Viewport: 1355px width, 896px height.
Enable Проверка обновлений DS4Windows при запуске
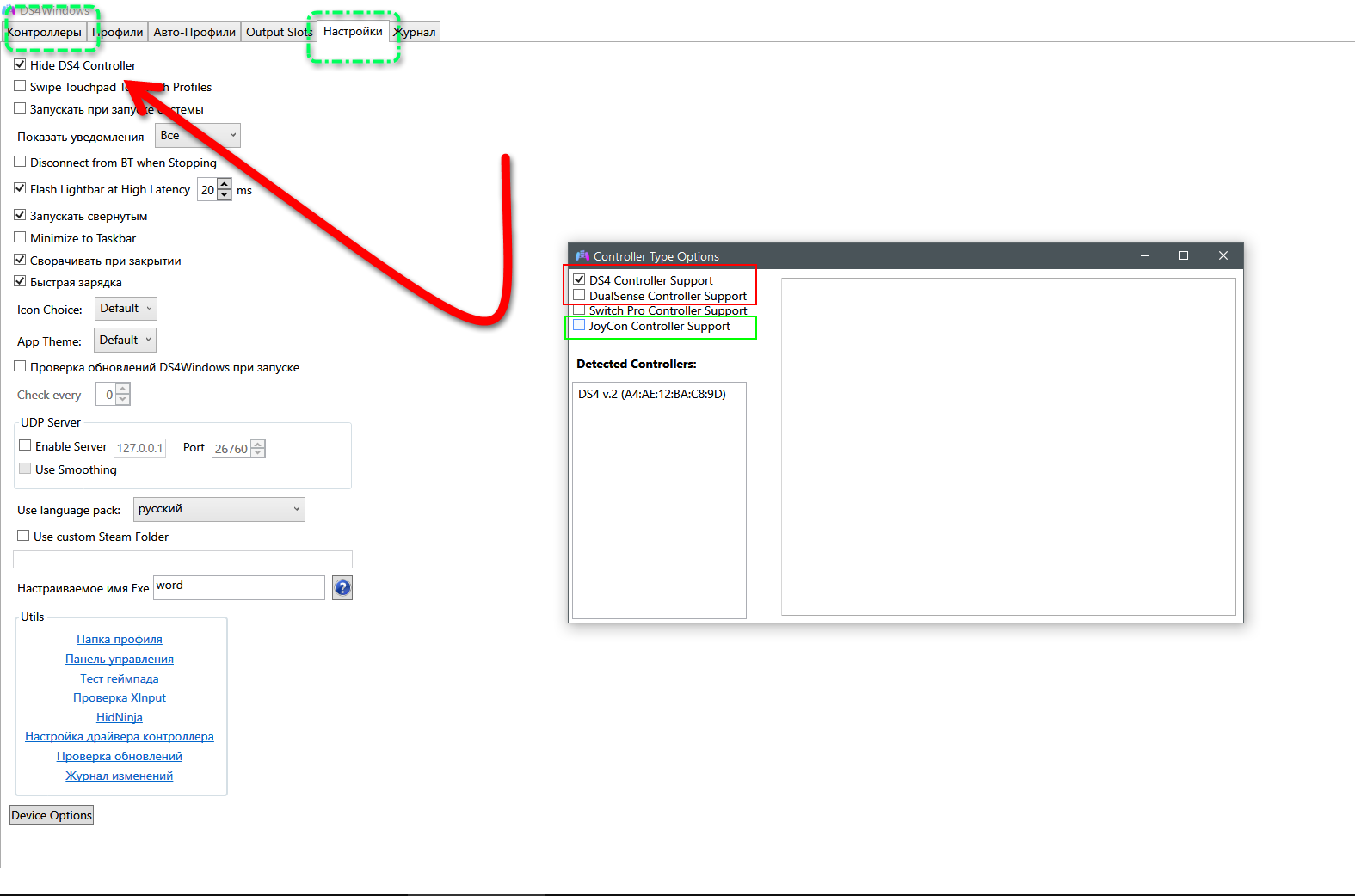pyautogui.click(x=20, y=366)
